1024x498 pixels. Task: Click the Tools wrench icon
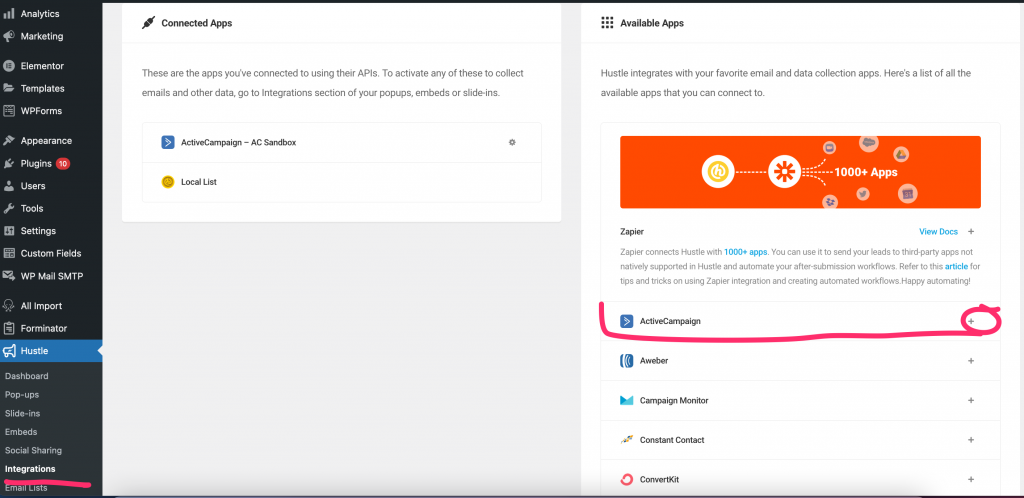9,209
